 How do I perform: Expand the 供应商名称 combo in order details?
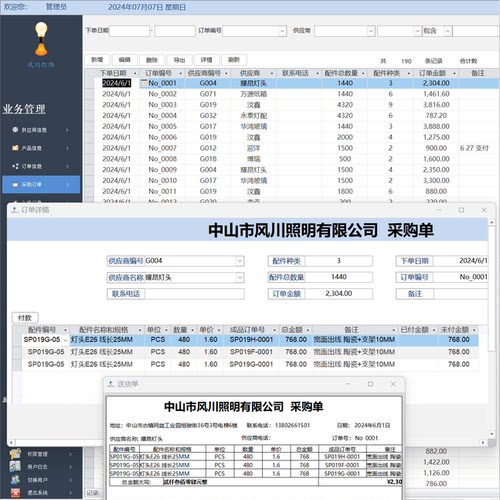tap(240, 277)
